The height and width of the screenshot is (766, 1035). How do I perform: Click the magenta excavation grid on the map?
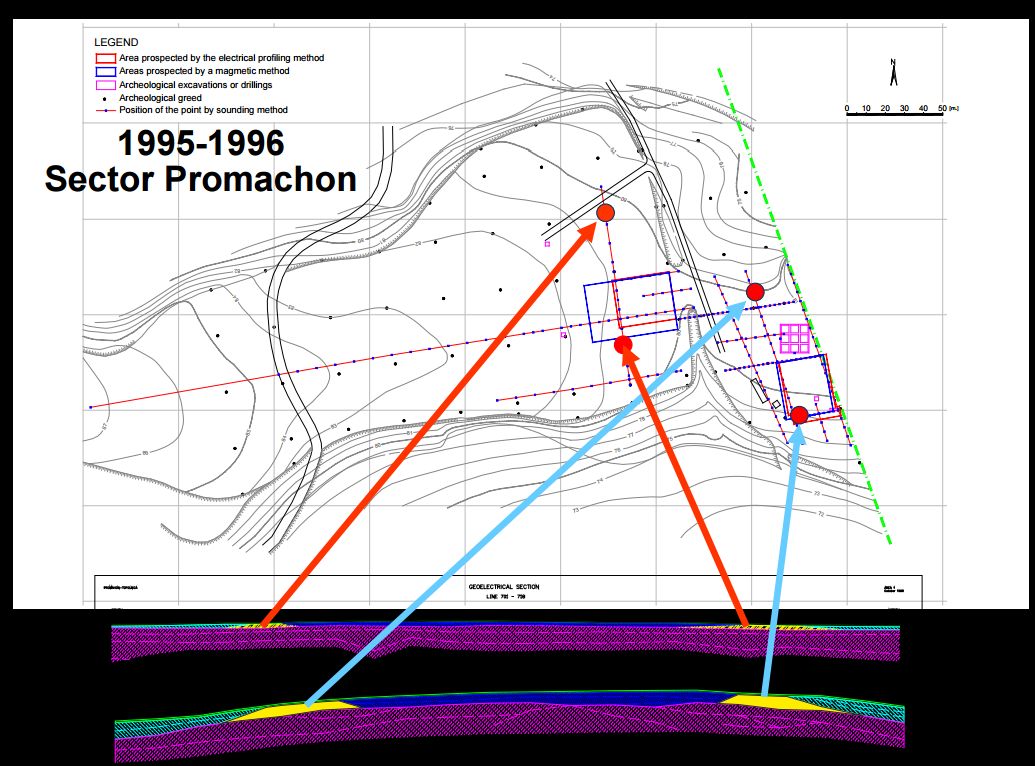[x=795, y=338]
